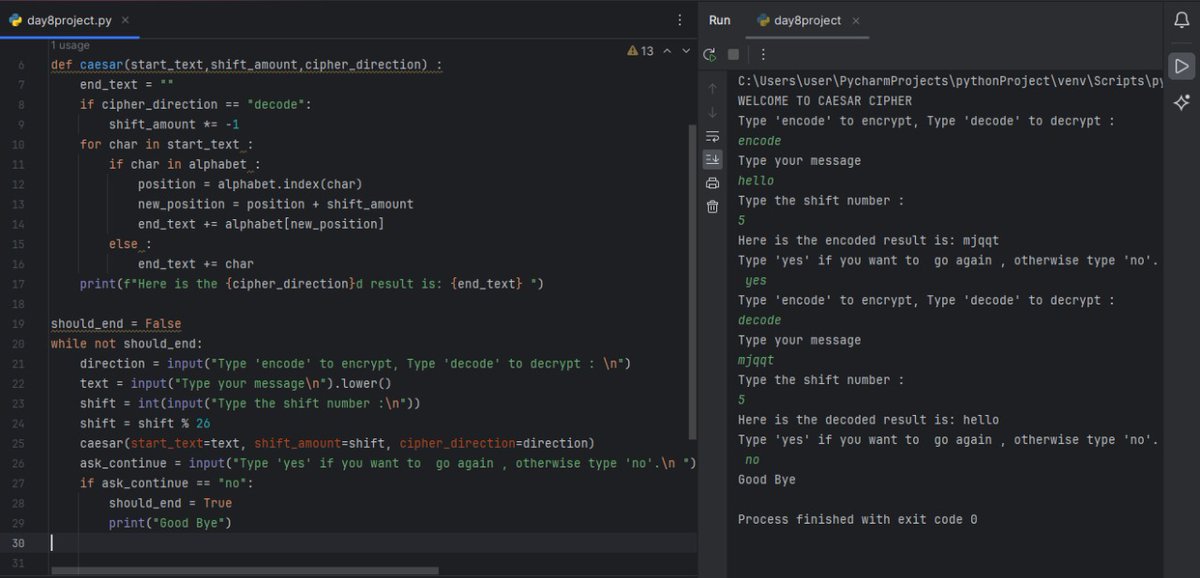Click the editor horizontal scrollbar
Image resolution: width=1200 pixels, height=578 pixels.
[x=245, y=571]
